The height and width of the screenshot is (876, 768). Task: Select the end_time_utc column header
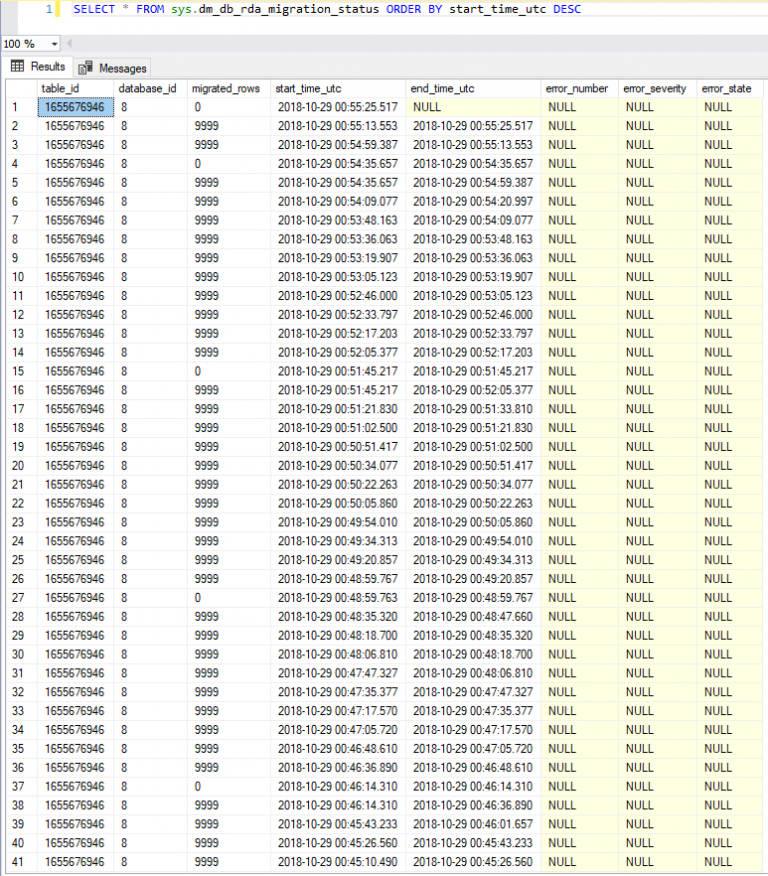[473, 88]
